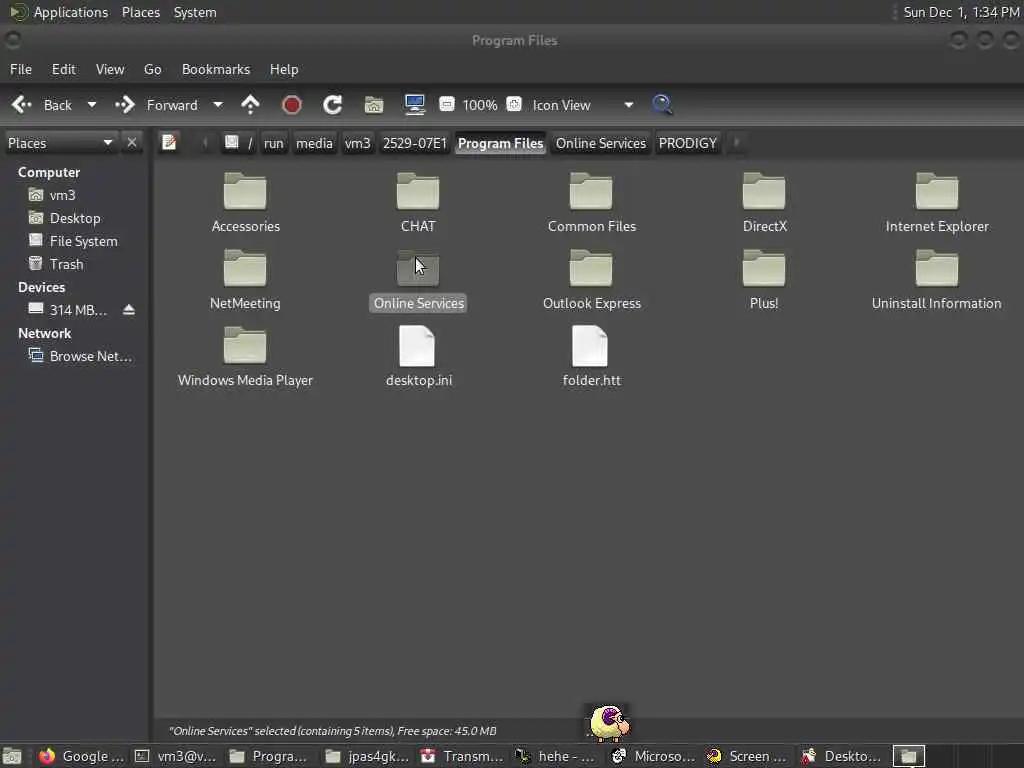Stop loading with the red stop icon
Viewport: 1024px width, 768px height.
pyautogui.click(x=291, y=104)
